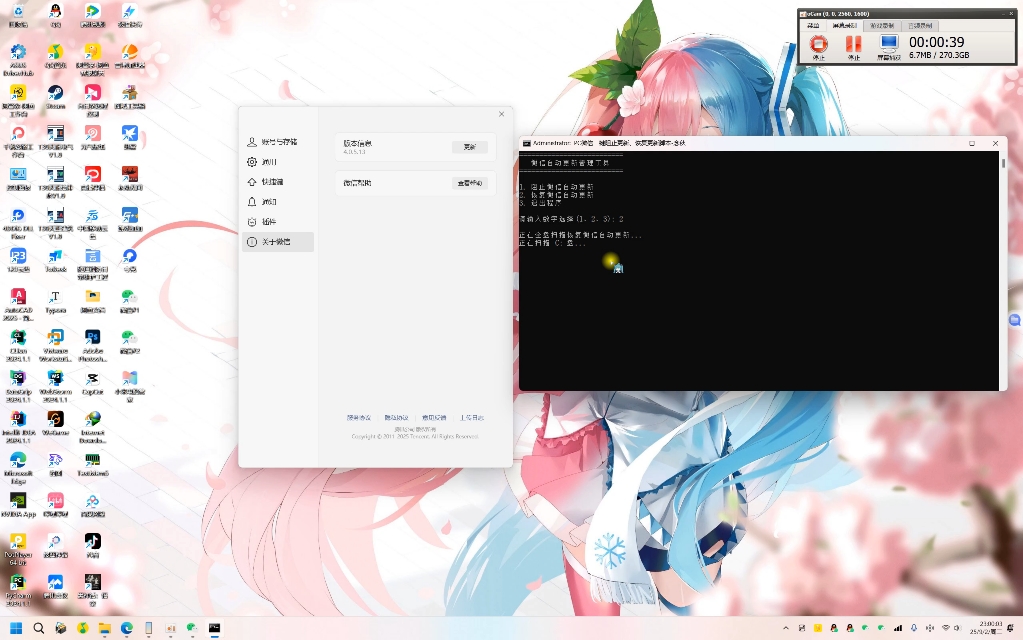Switch to 音频录制 tab in oCam
Screen dimensions: 1023x640
(x=920, y=25)
